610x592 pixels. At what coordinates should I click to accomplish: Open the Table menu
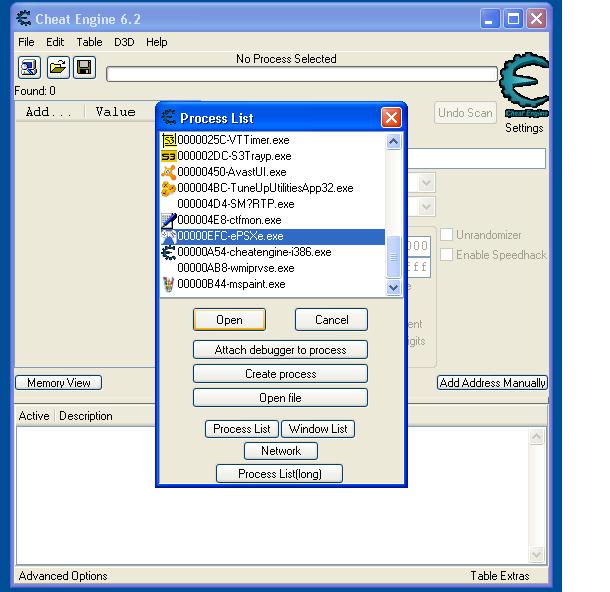click(x=89, y=42)
